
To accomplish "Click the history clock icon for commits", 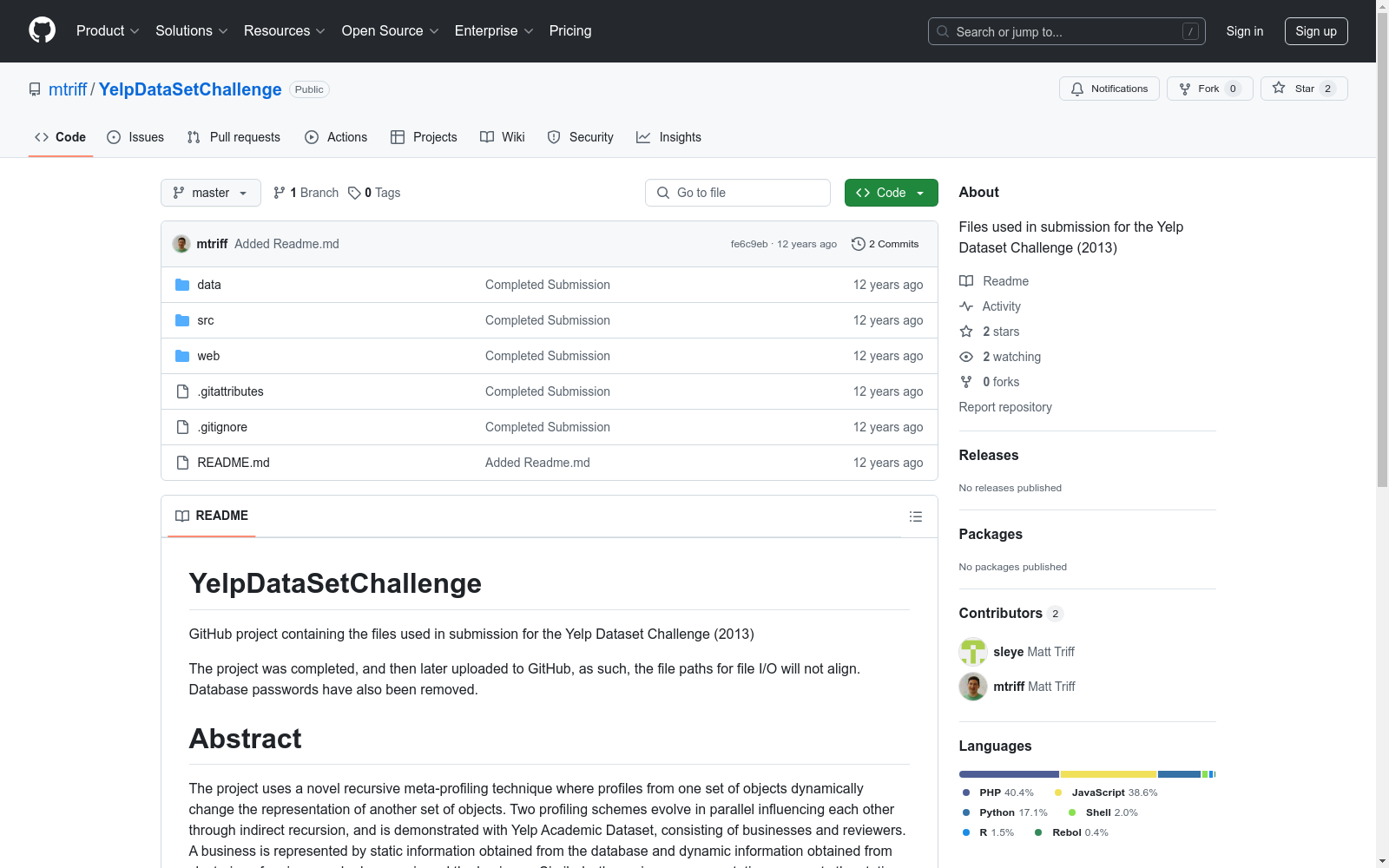I will click(859, 244).
